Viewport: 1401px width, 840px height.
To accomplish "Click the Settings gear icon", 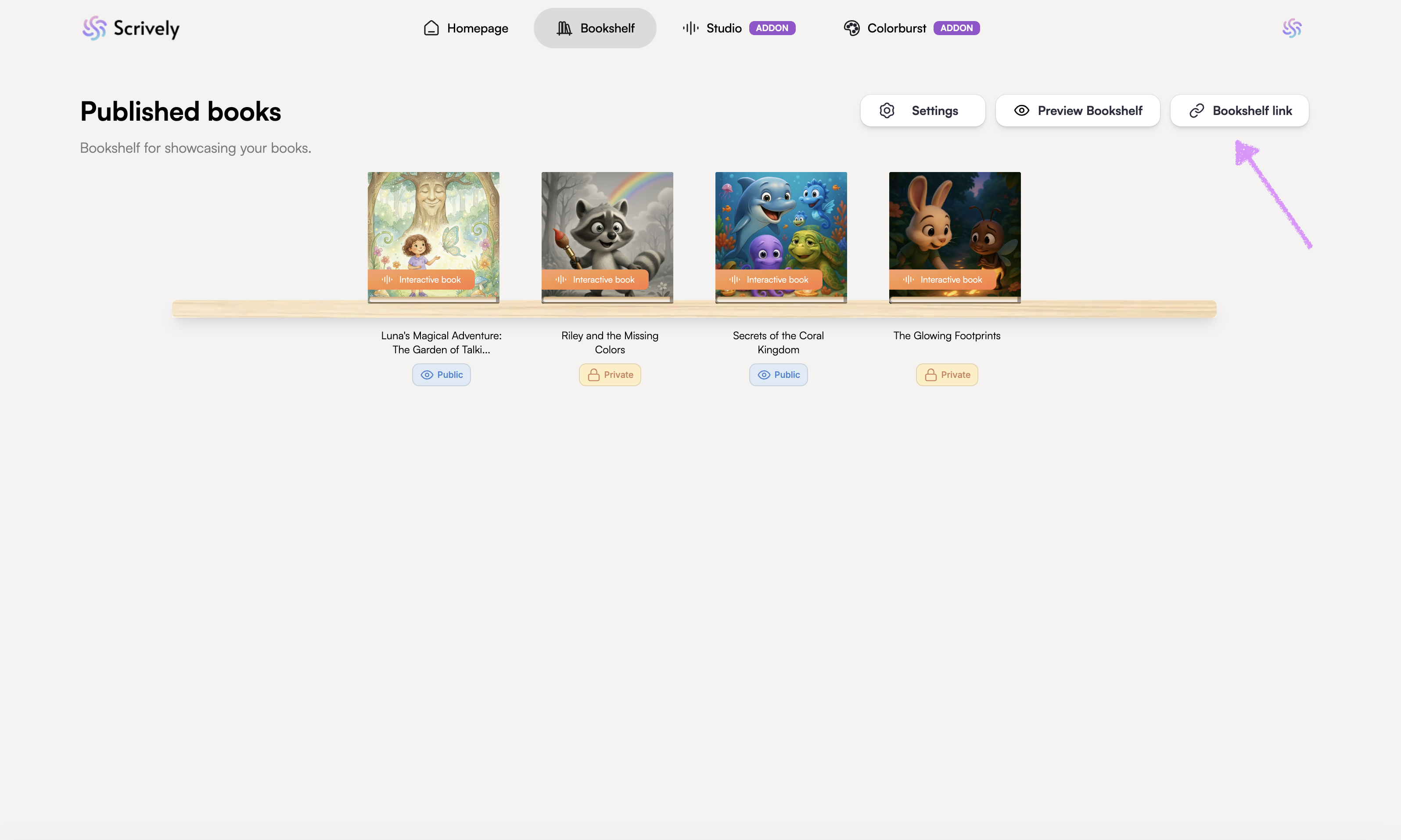I will click(x=887, y=111).
